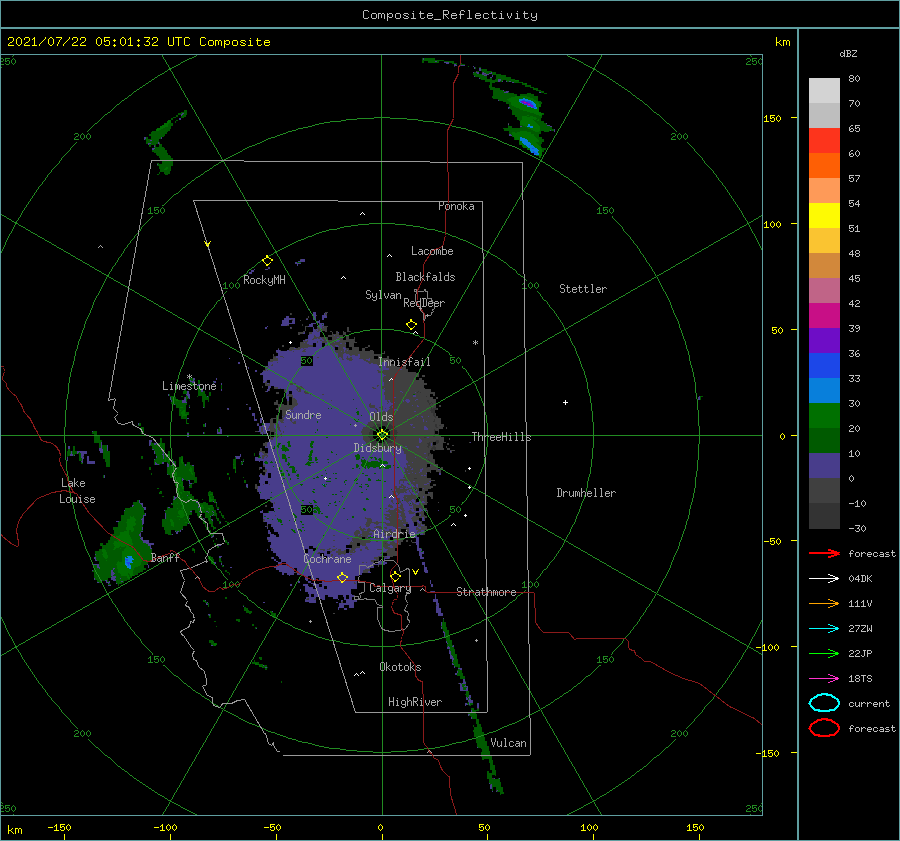Click the yellow diamond marker below RedDeer
The height and width of the screenshot is (841, 900).
click(412, 324)
